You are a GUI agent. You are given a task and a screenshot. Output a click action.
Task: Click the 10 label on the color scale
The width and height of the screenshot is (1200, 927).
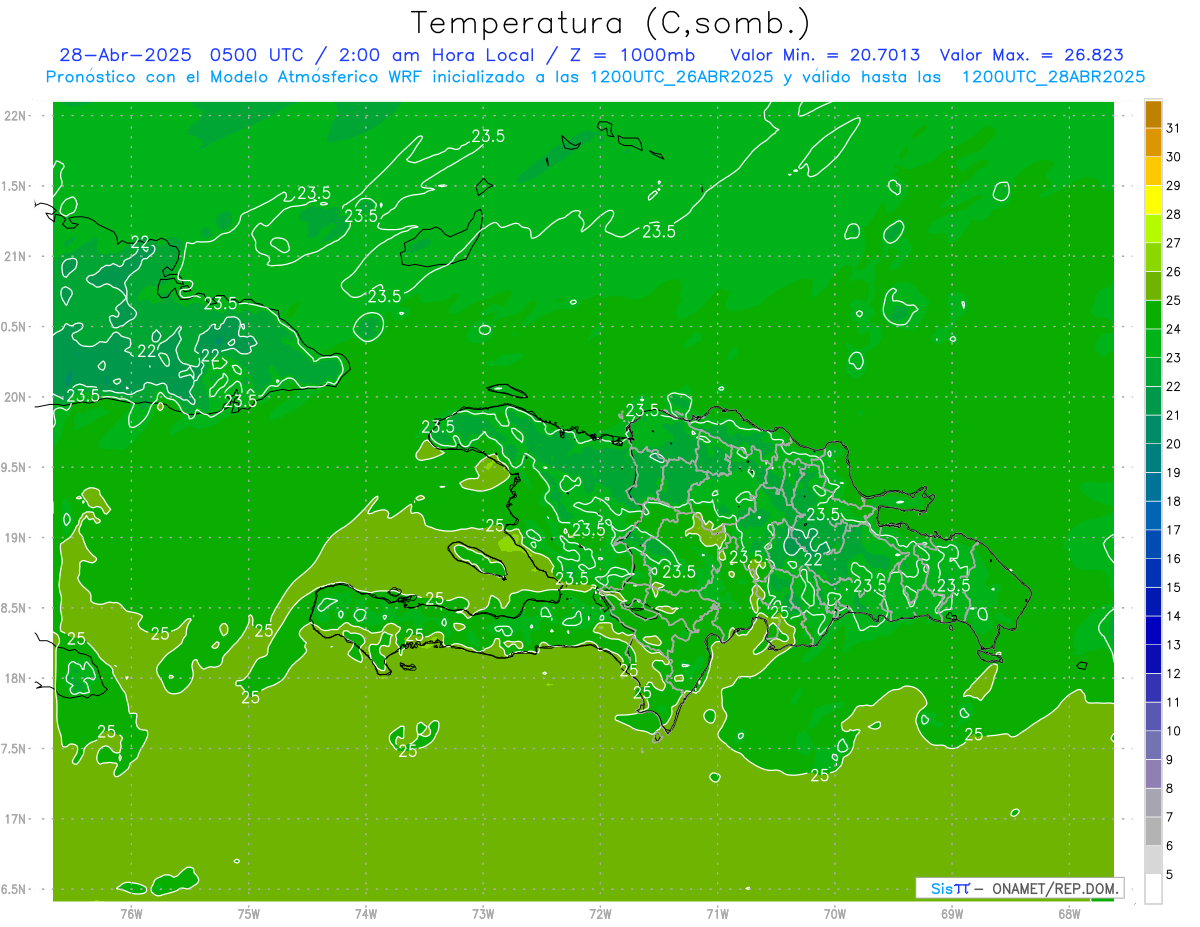[1174, 731]
